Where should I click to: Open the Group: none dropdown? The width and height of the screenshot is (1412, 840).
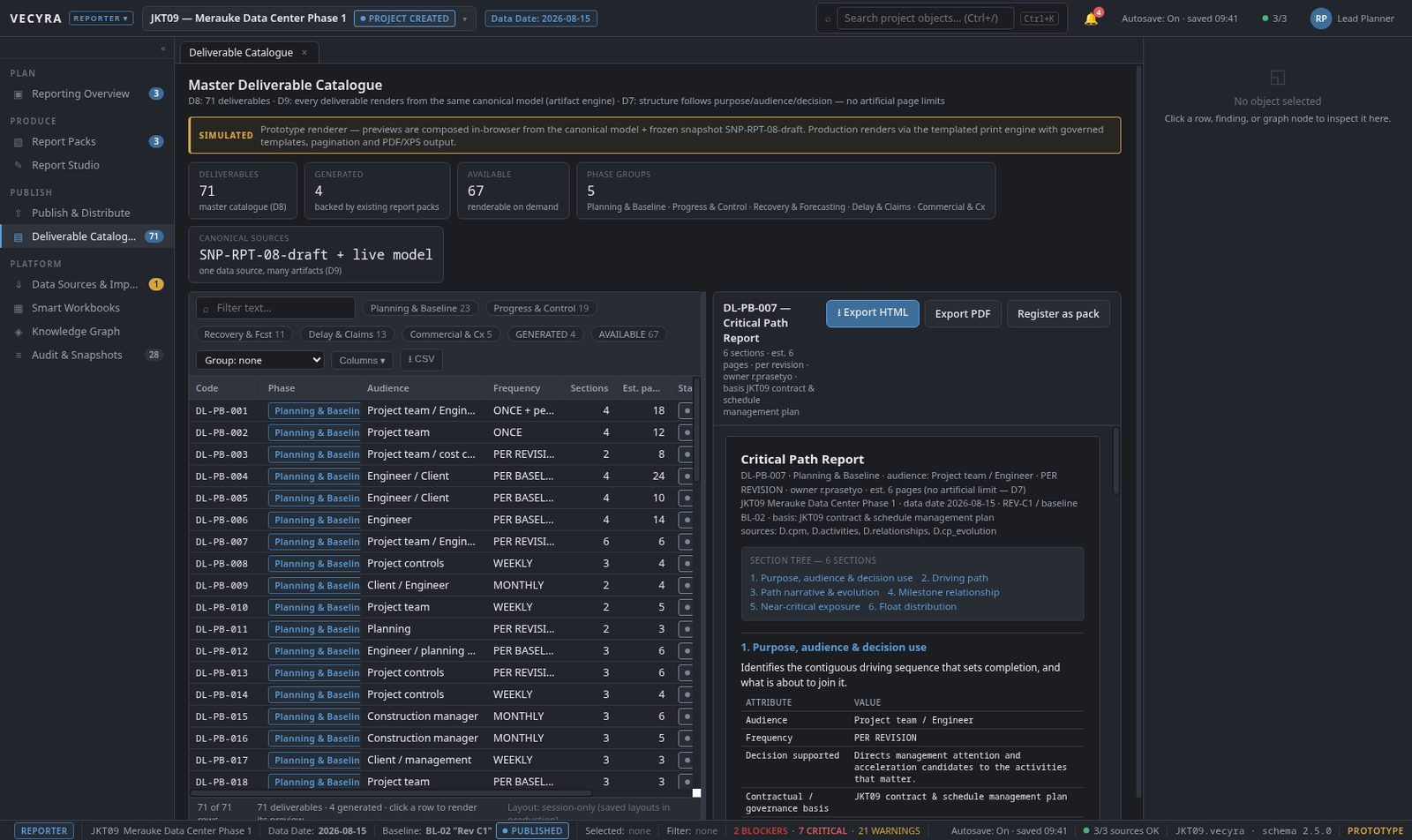(259, 360)
